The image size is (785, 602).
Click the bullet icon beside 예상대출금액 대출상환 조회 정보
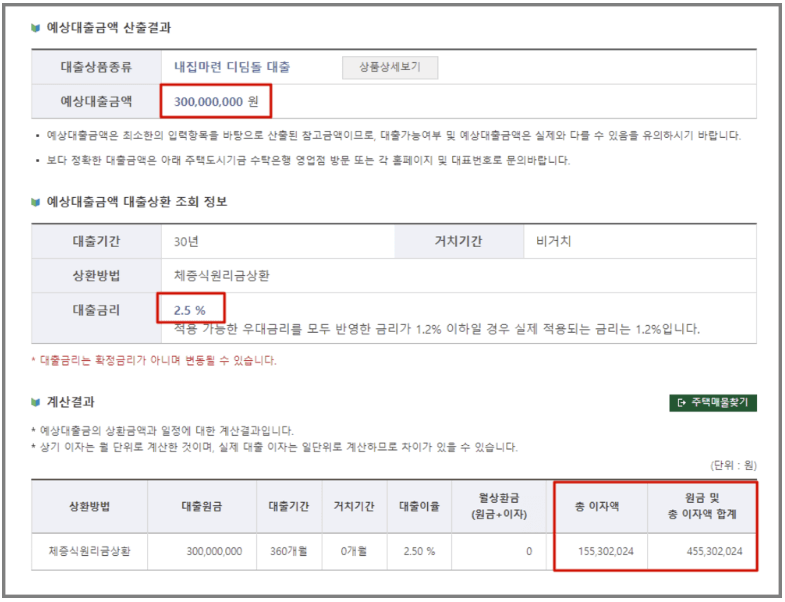[35, 202]
